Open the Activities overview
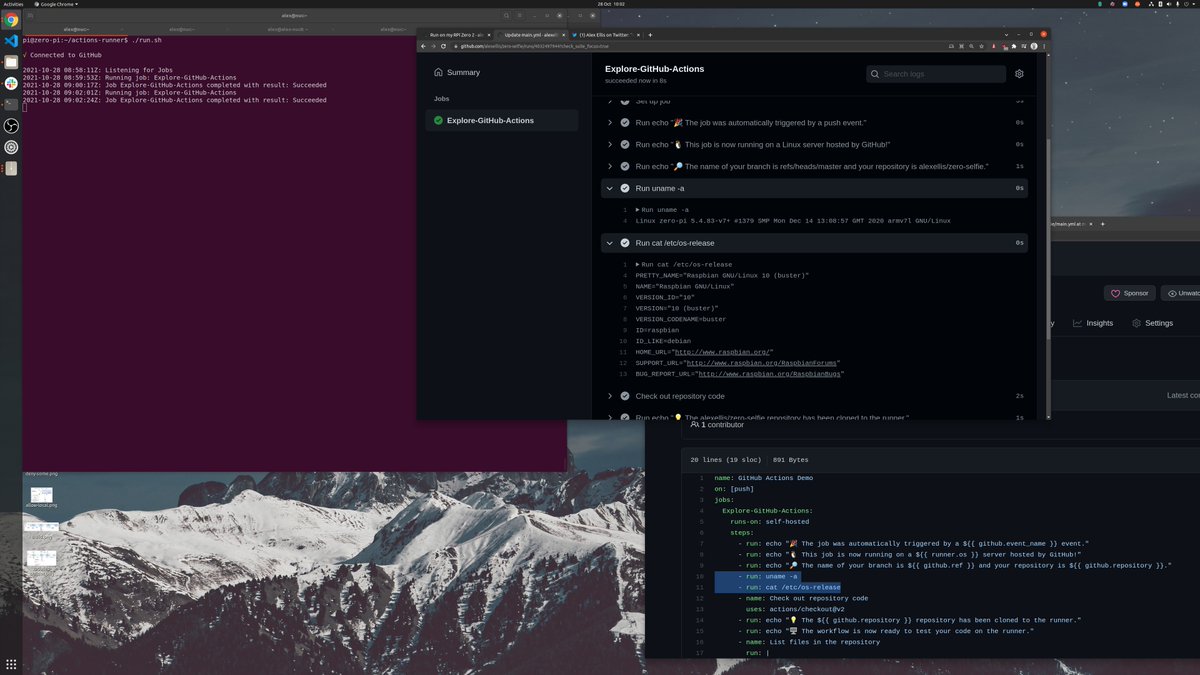Viewport: 1200px width, 675px height. coord(14,4)
